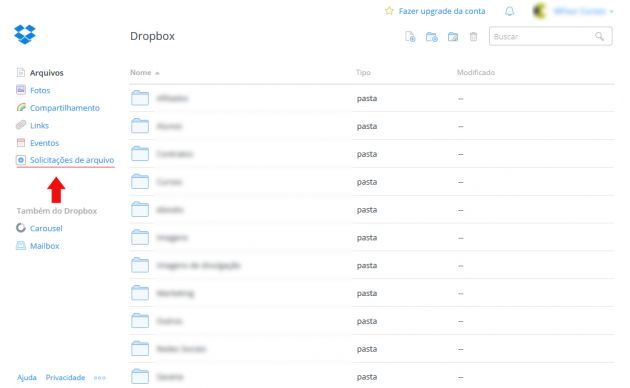This screenshot has width=630, height=388.
Task: Click the Fazer upgrade da conta link
Action: (442, 11)
